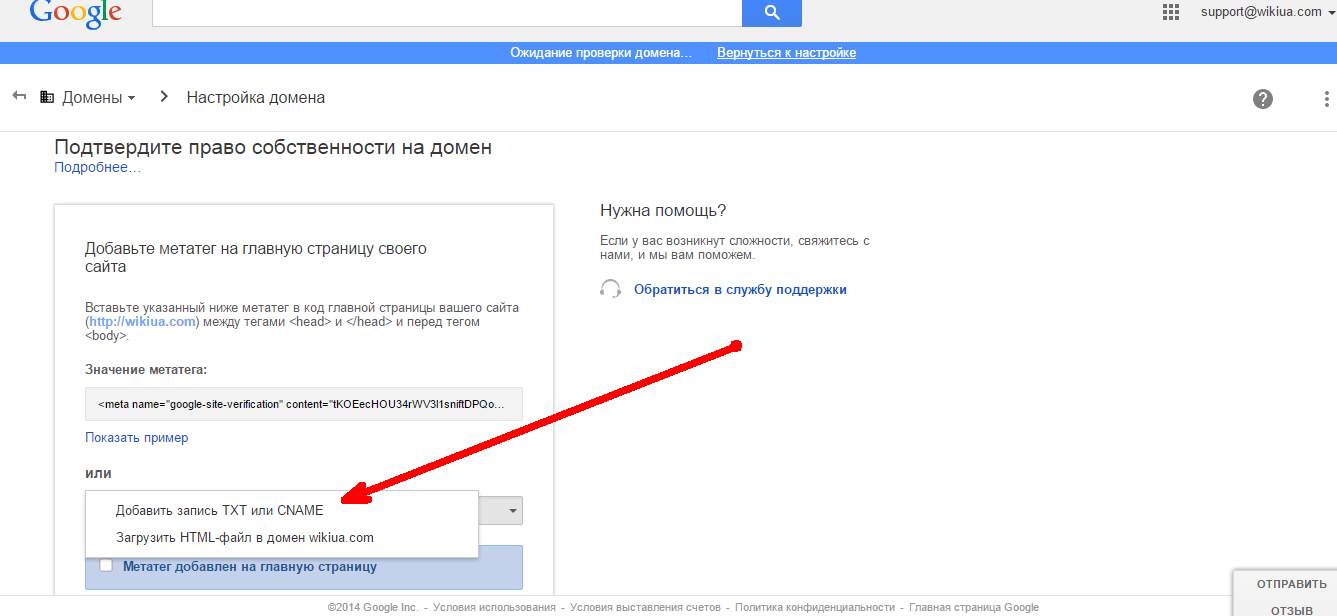1337x616 pixels.
Task: Click the domains building icon
Action: click(x=47, y=97)
